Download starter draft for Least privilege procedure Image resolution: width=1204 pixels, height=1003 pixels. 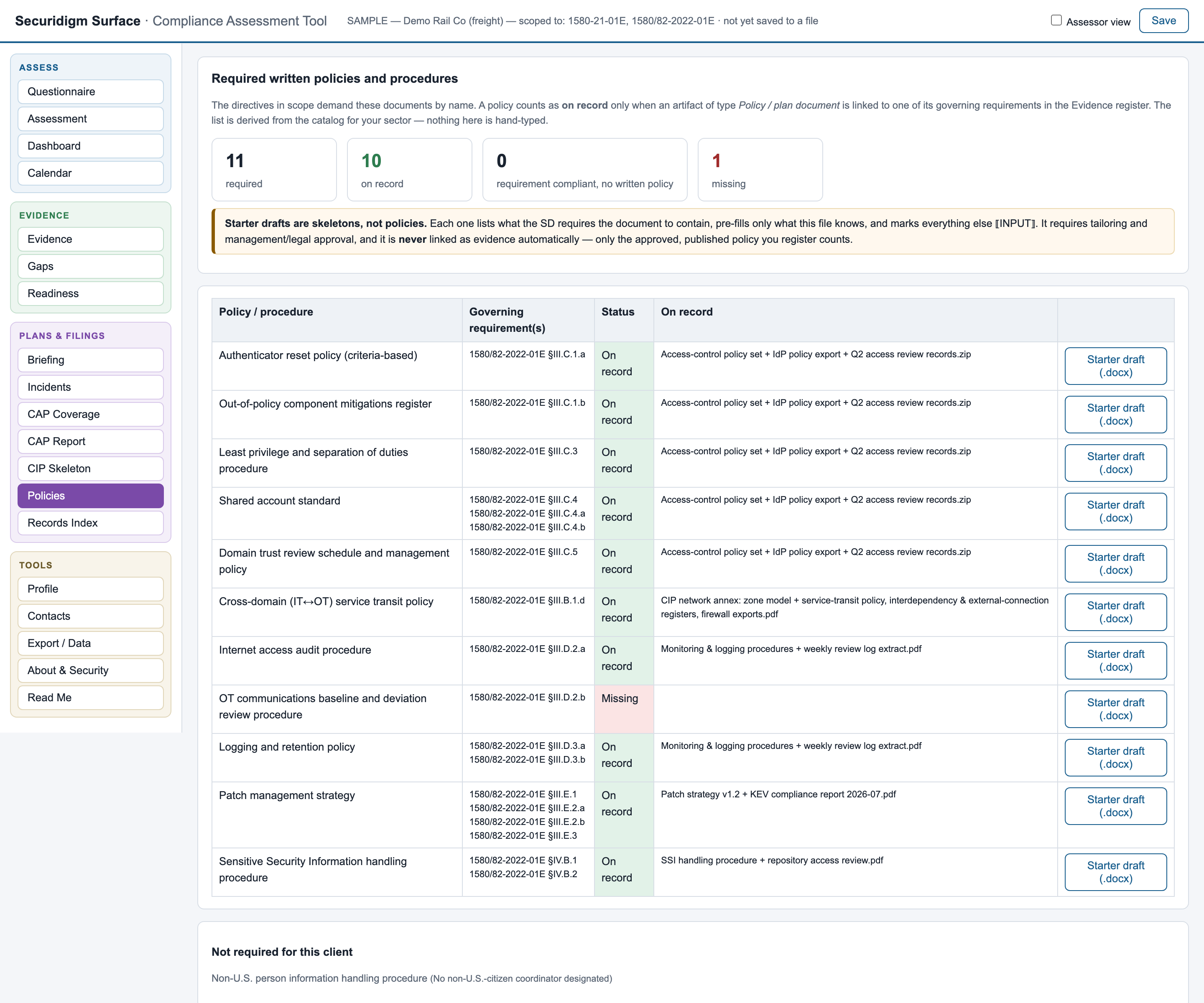[1115, 463]
